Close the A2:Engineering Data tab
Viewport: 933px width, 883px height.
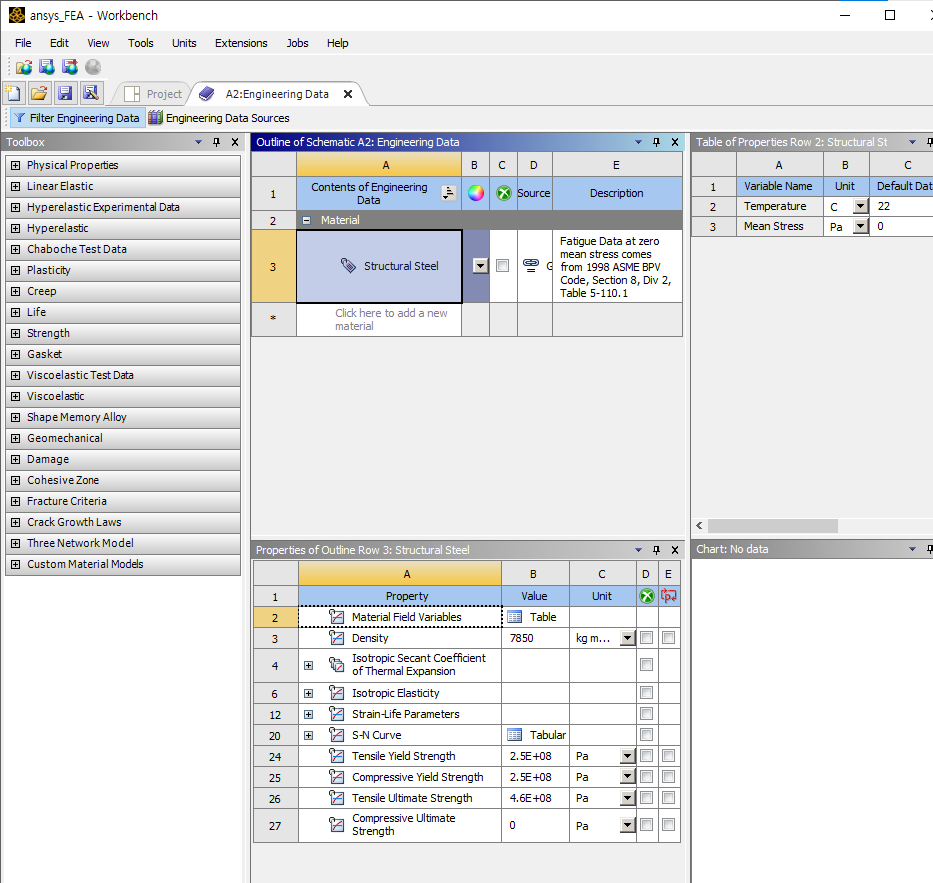point(348,94)
